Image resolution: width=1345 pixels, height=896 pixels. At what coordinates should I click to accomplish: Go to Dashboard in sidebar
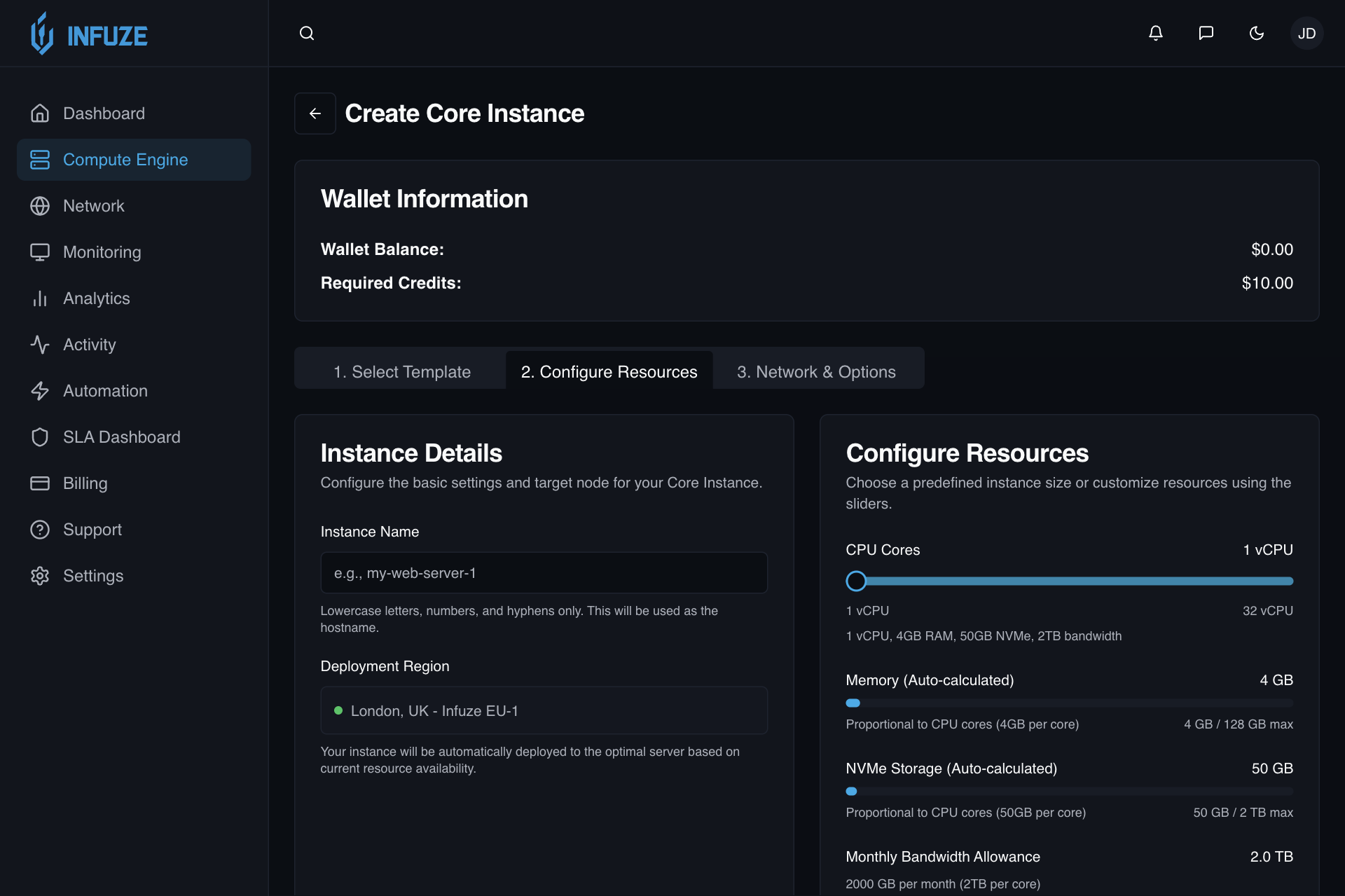[134, 113]
